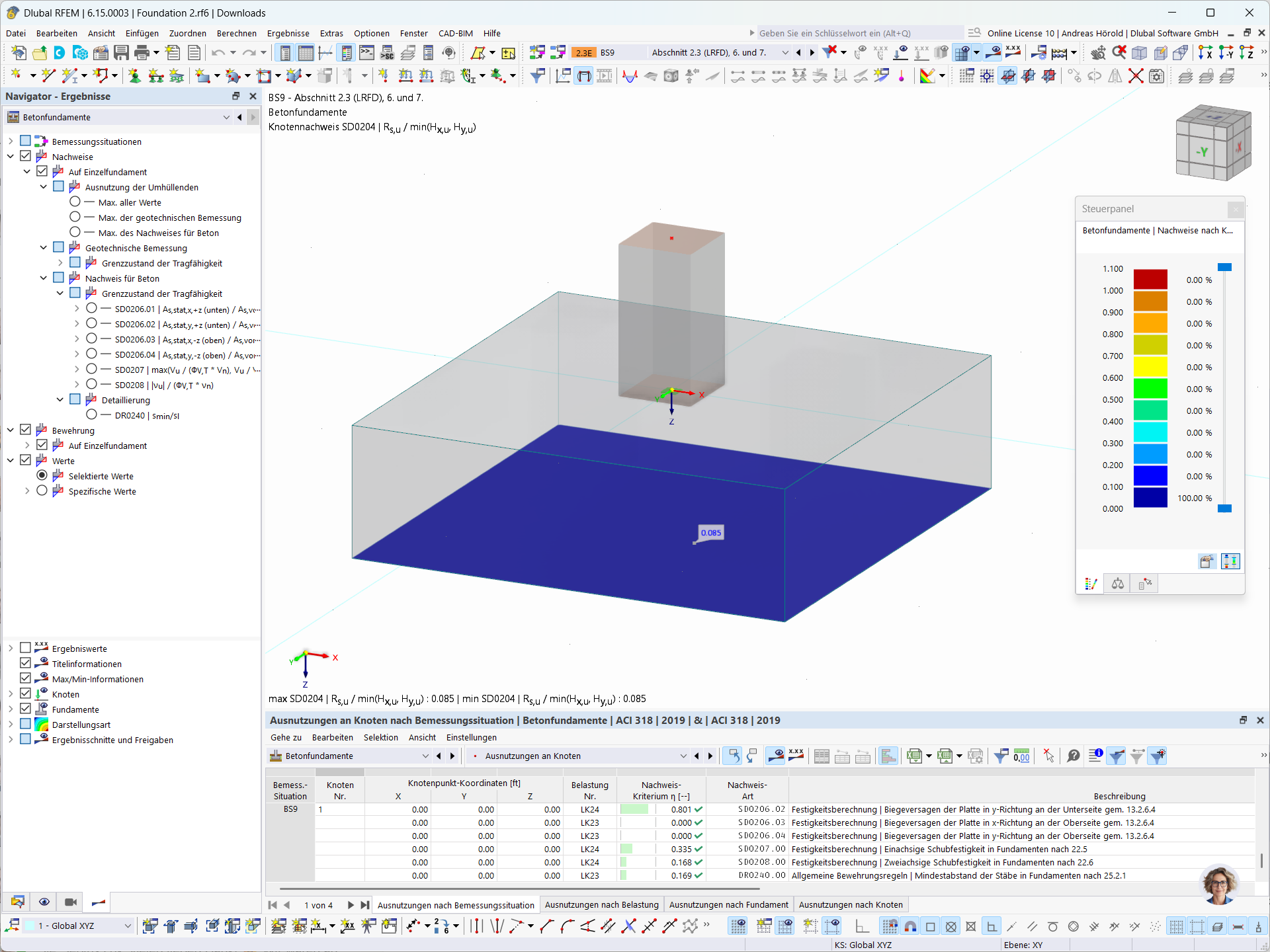Click the balance scale icon in Steuerpanel
Viewport: 1270px width, 952px height.
(1118, 584)
